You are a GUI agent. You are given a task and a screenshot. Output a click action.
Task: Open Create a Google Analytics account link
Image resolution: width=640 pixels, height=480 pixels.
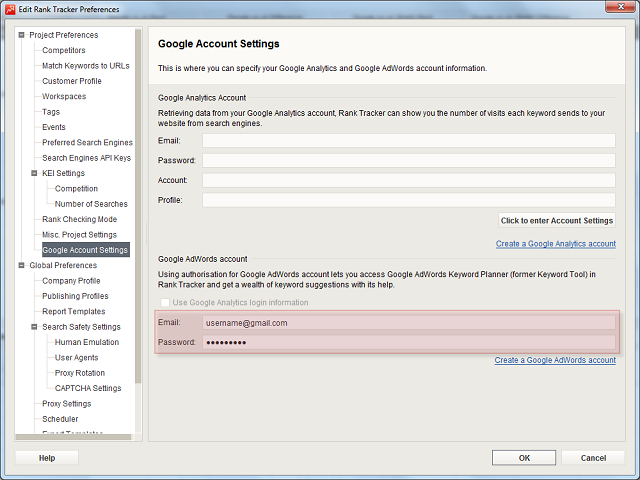click(556, 244)
